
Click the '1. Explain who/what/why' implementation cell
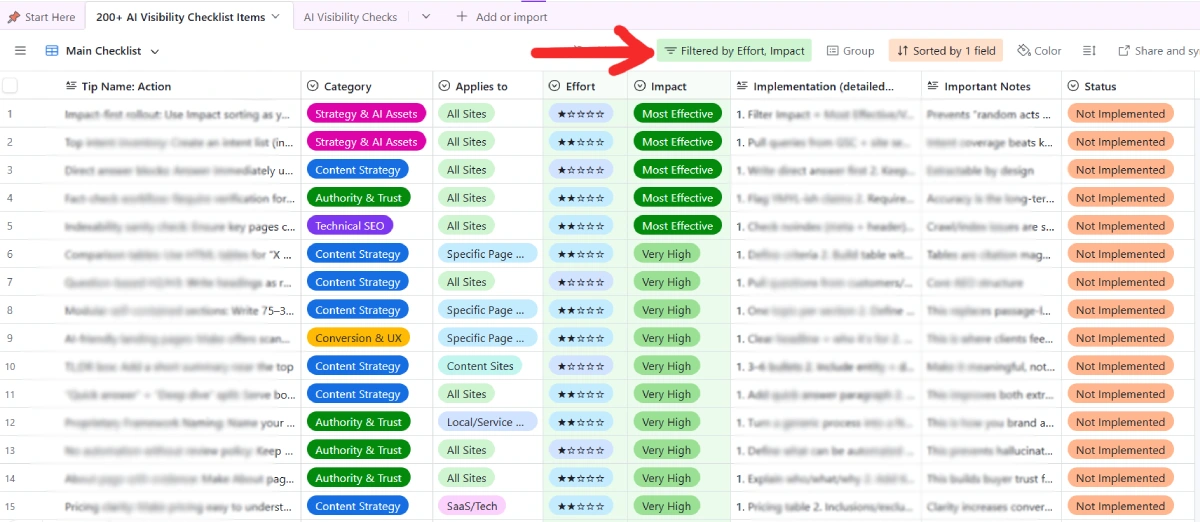(826, 478)
